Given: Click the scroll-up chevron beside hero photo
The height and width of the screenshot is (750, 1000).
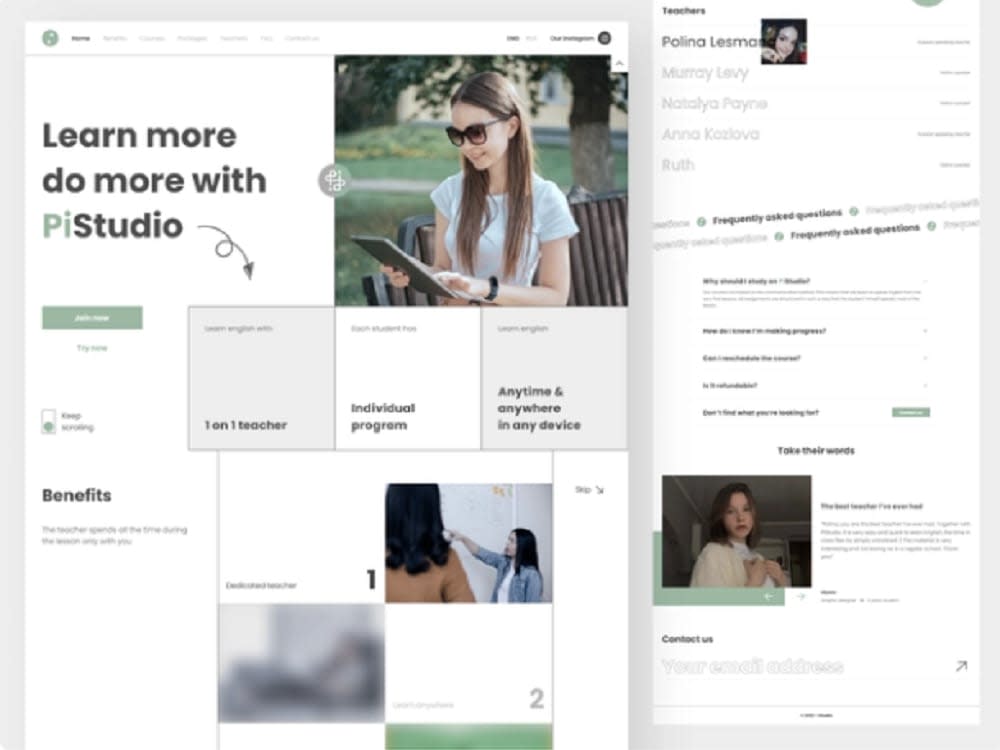Looking at the screenshot, I should coord(619,63).
